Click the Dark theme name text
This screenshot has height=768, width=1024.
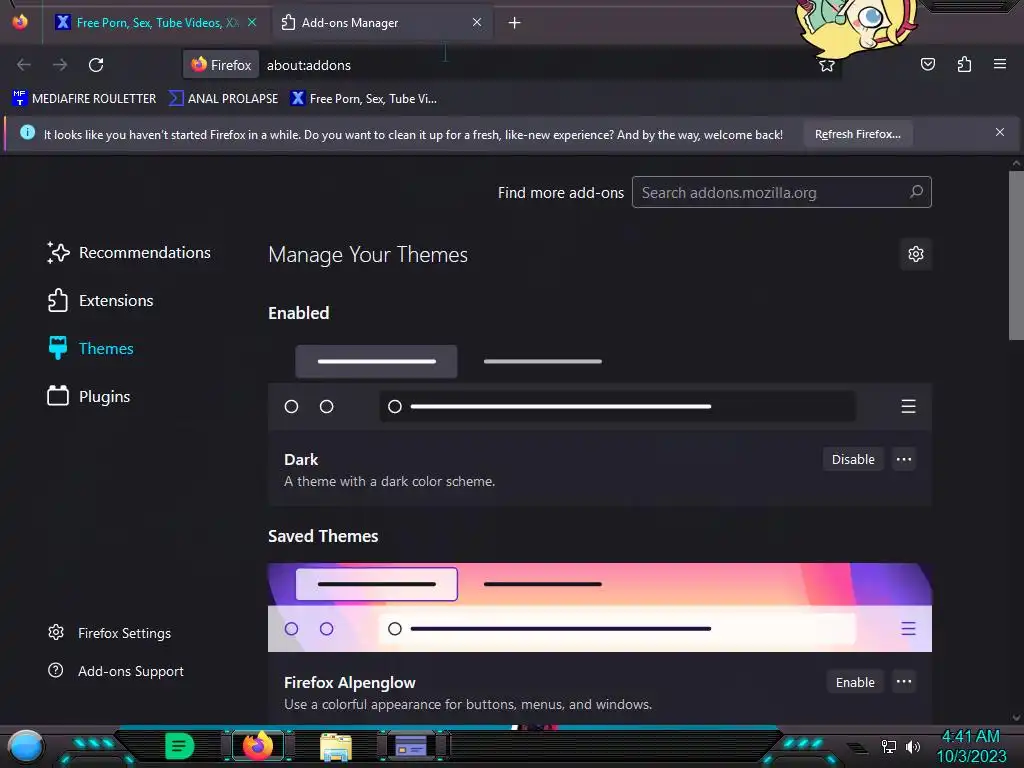click(x=301, y=460)
